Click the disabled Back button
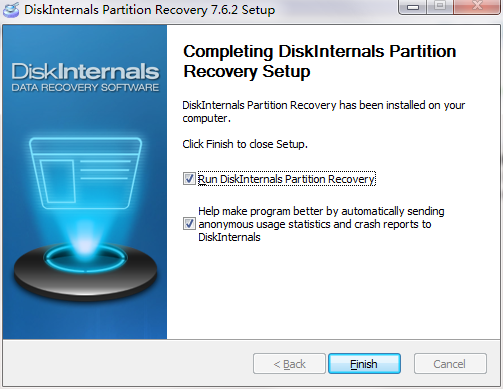The height and width of the screenshot is (389, 503). (289, 364)
